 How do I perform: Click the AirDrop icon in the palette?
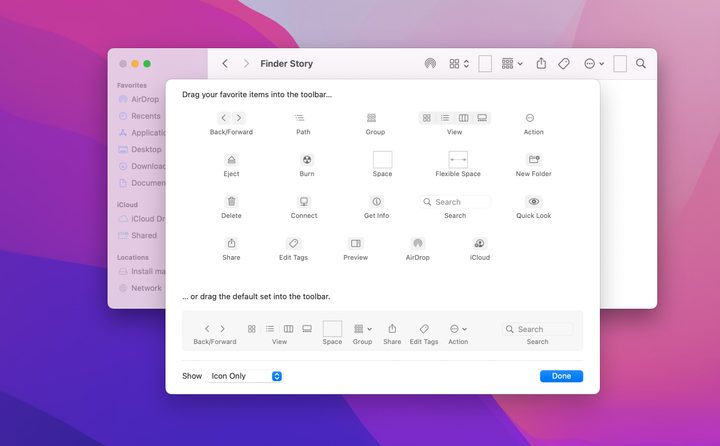417,243
